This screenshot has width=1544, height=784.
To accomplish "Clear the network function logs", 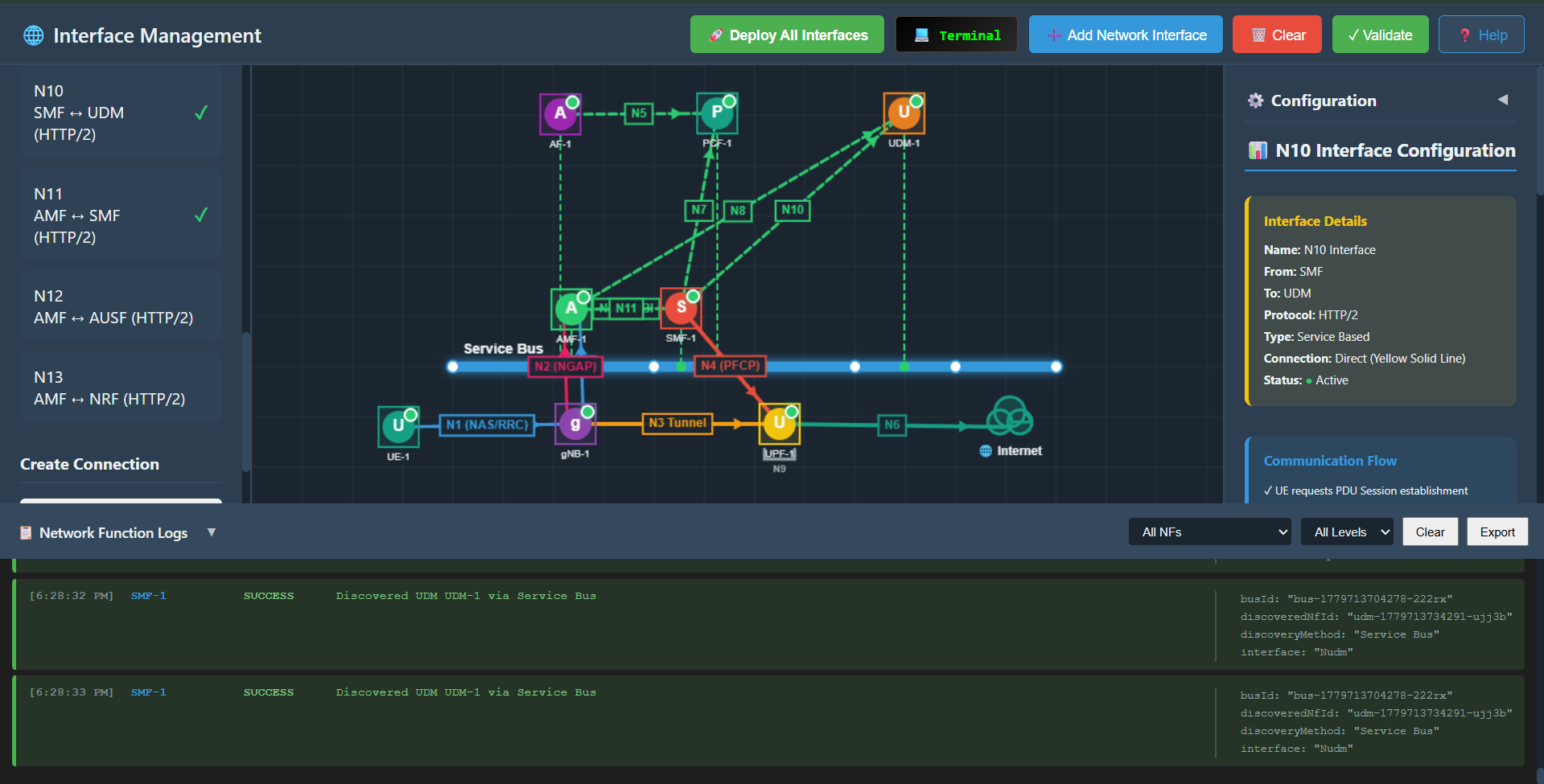I will pos(1430,532).
